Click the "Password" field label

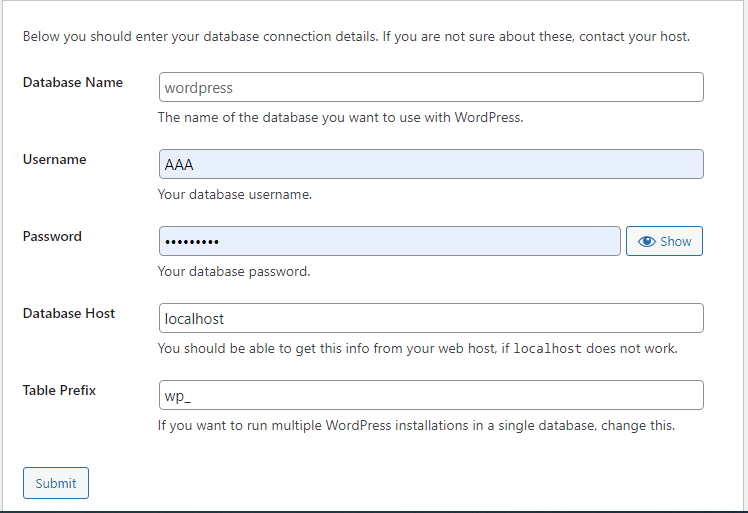point(52,236)
